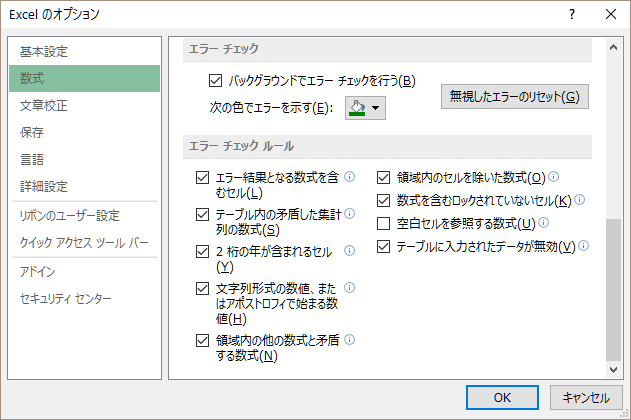Click info icon beside エラー結果となる数式を含むセル(L)
631x420 pixels.
pyautogui.click(x=350, y=177)
